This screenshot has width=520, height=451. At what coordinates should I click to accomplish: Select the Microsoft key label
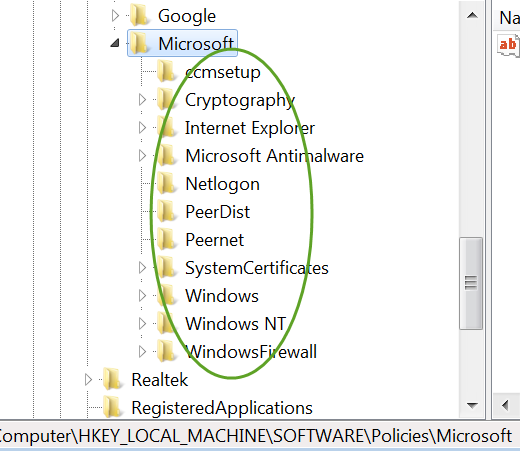click(x=196, y=44)
